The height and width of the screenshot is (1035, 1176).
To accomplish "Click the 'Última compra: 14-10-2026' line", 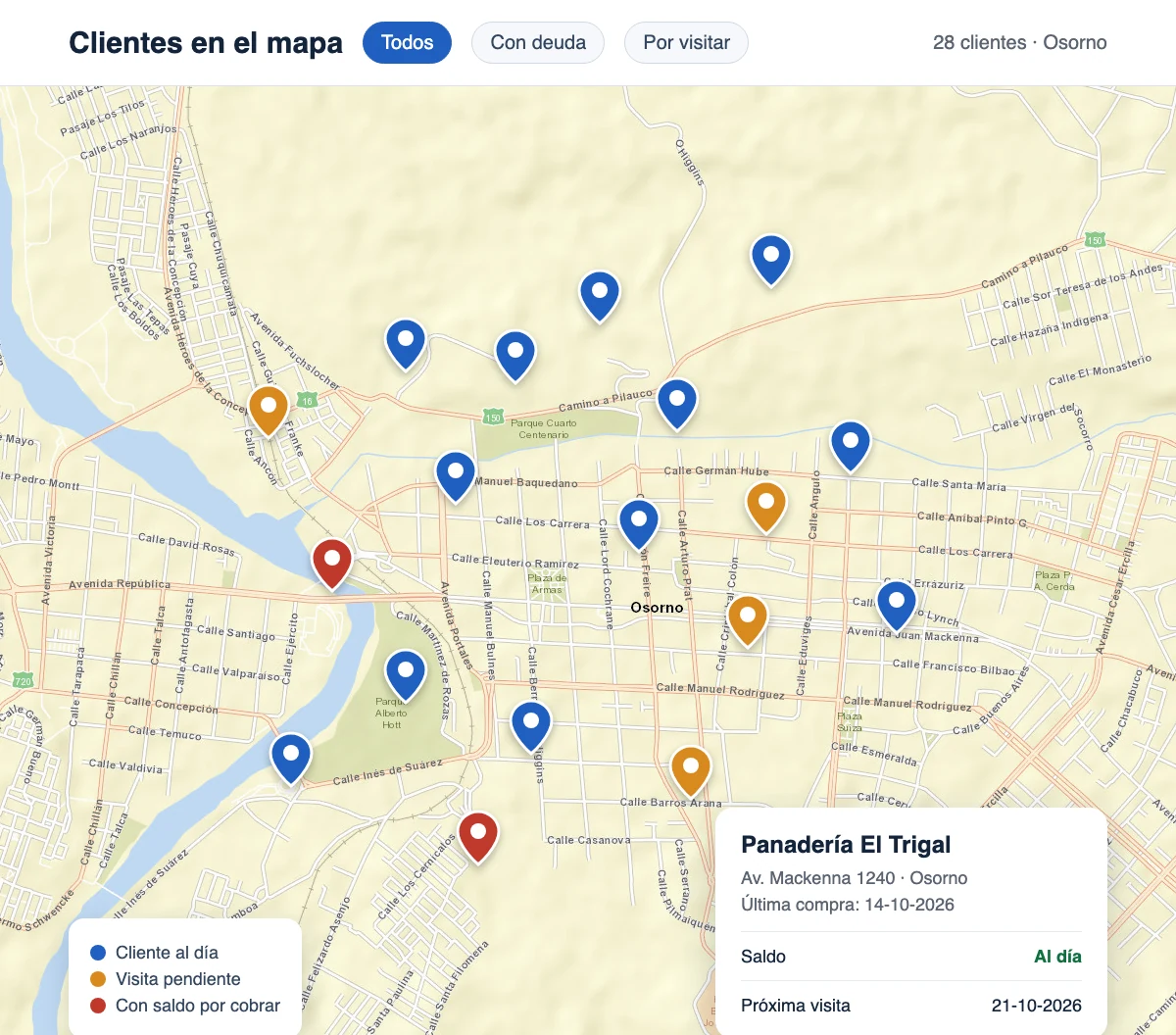I will click(x=848, y=905).
